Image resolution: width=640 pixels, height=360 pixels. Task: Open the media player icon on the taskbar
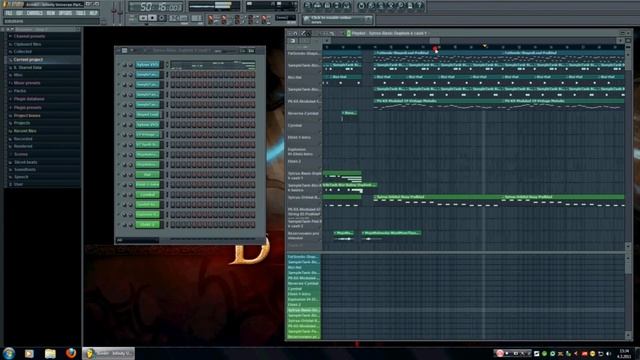click(29, 353)
